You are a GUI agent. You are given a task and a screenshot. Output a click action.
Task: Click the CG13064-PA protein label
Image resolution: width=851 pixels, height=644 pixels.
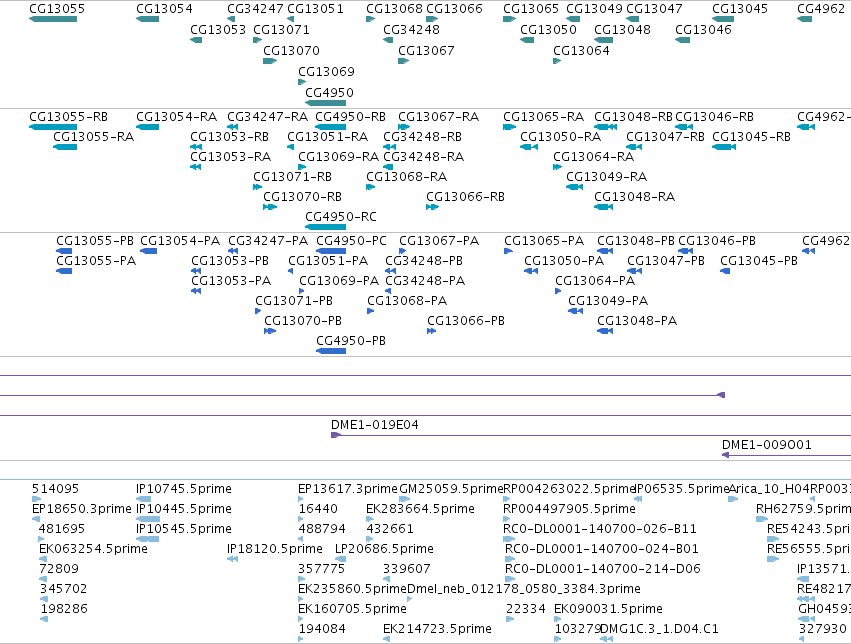point(595,281)
